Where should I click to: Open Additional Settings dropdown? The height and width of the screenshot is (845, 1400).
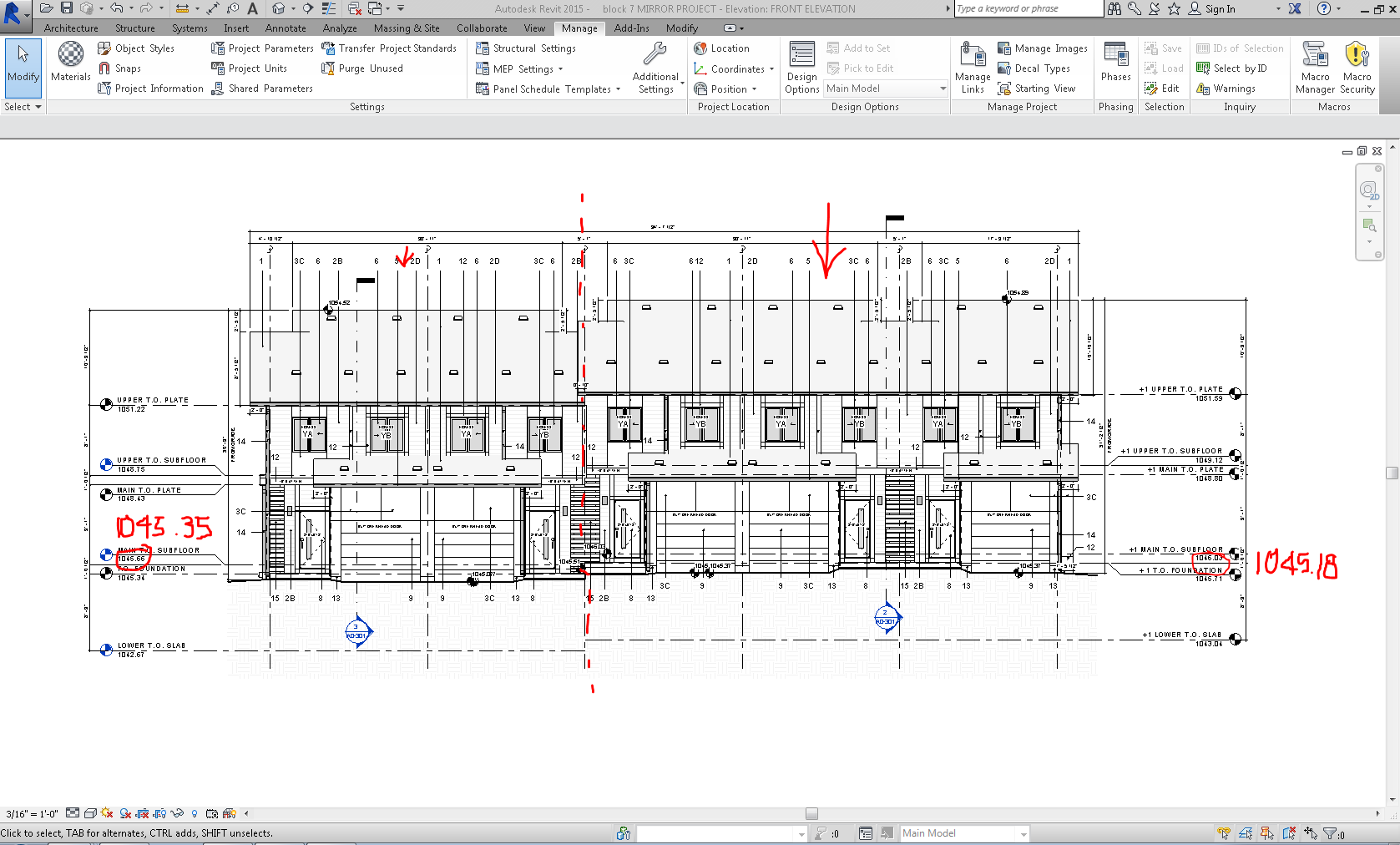656,68
